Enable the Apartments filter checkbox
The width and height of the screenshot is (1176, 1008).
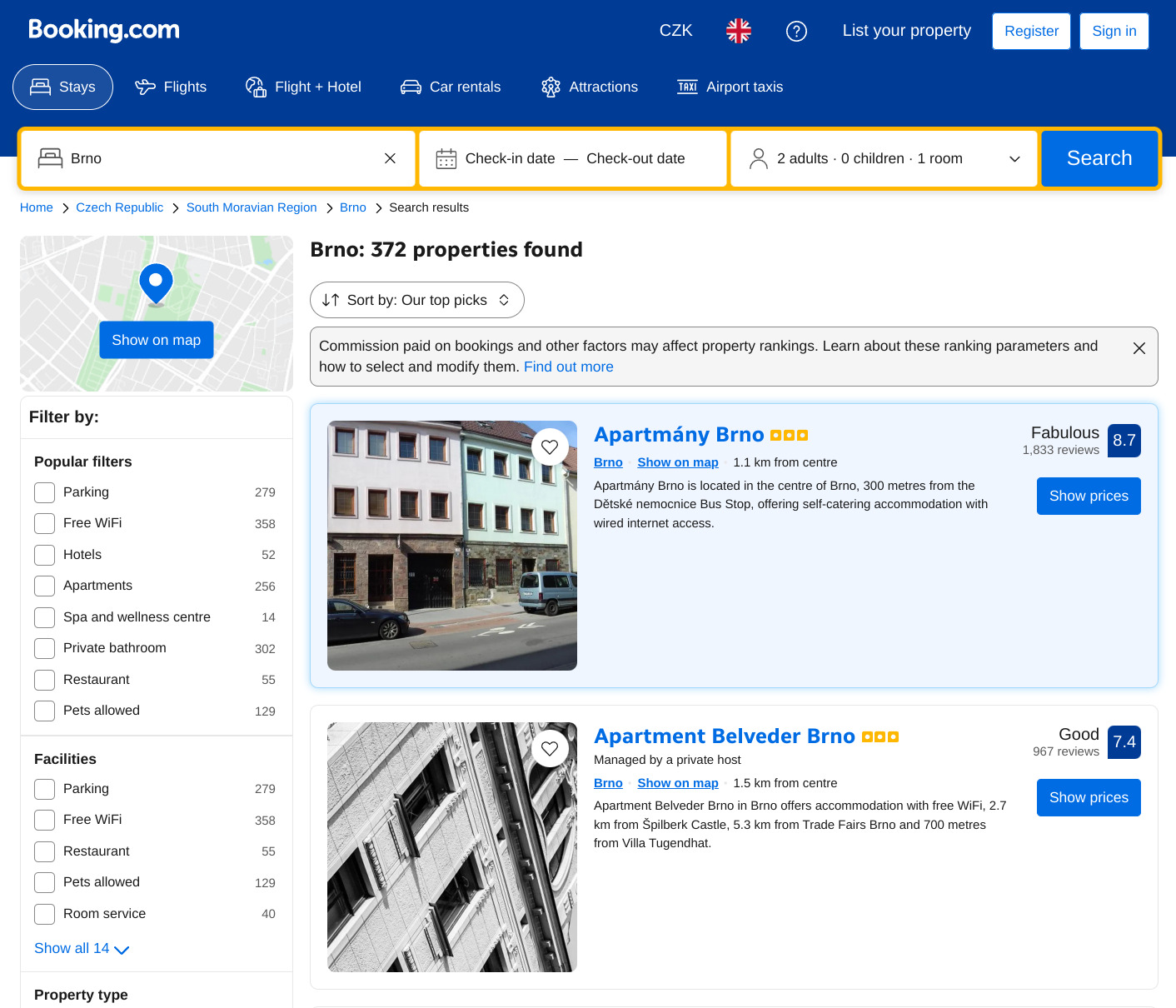click(45, 586)
